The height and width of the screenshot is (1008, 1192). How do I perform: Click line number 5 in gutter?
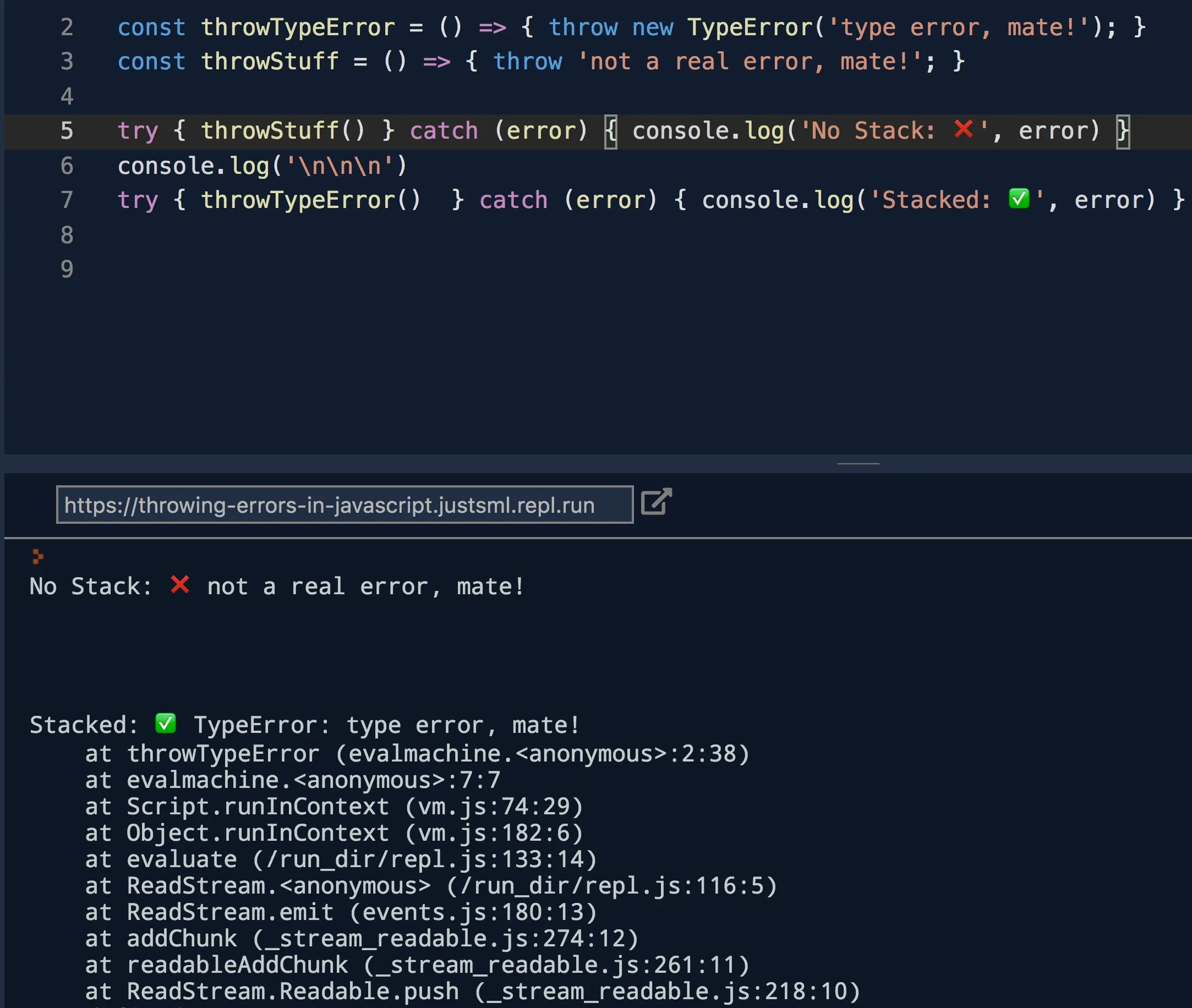click(67, 131)
